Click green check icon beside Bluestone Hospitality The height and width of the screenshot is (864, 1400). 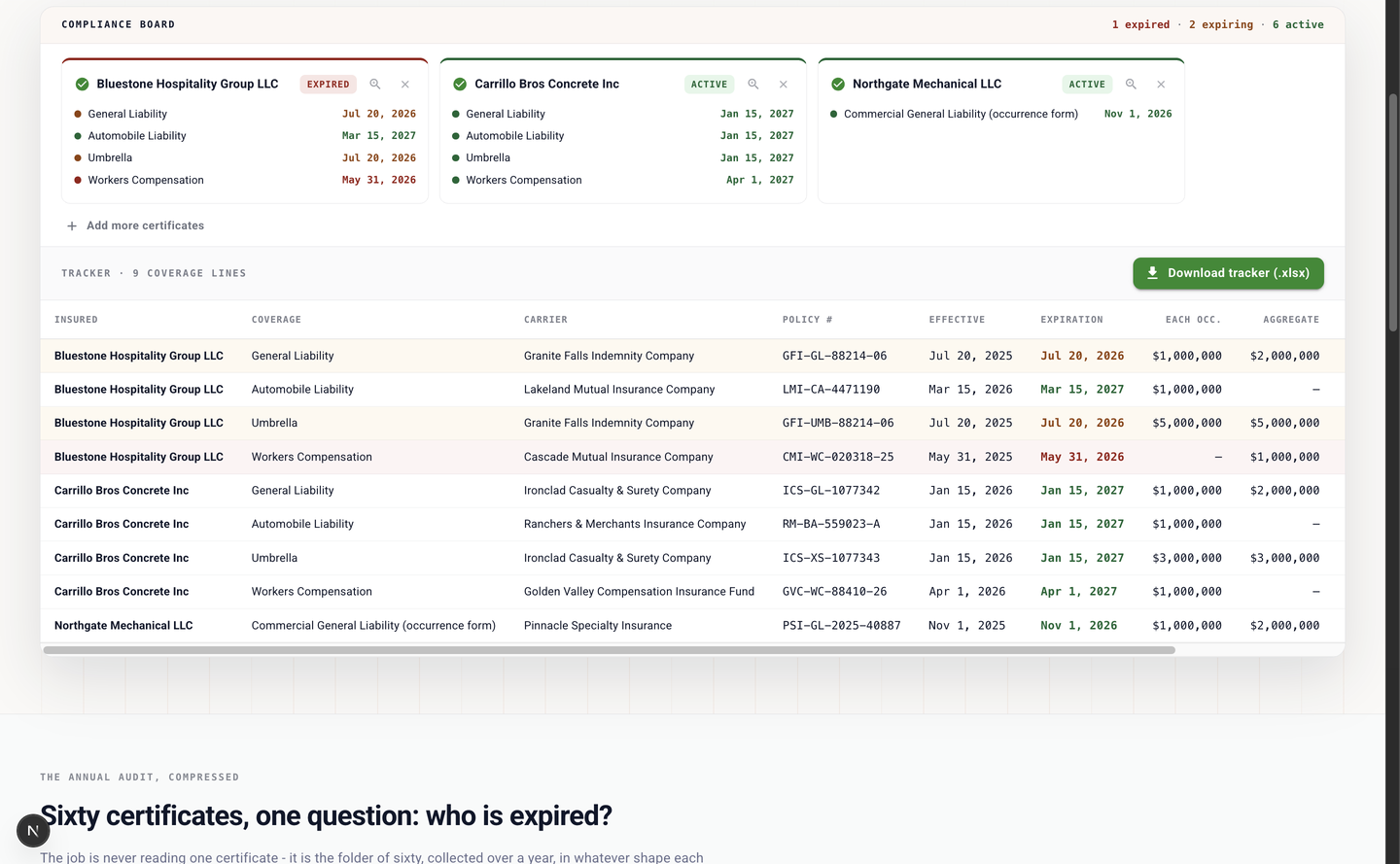pyautogui.click(x=82, y=85)
